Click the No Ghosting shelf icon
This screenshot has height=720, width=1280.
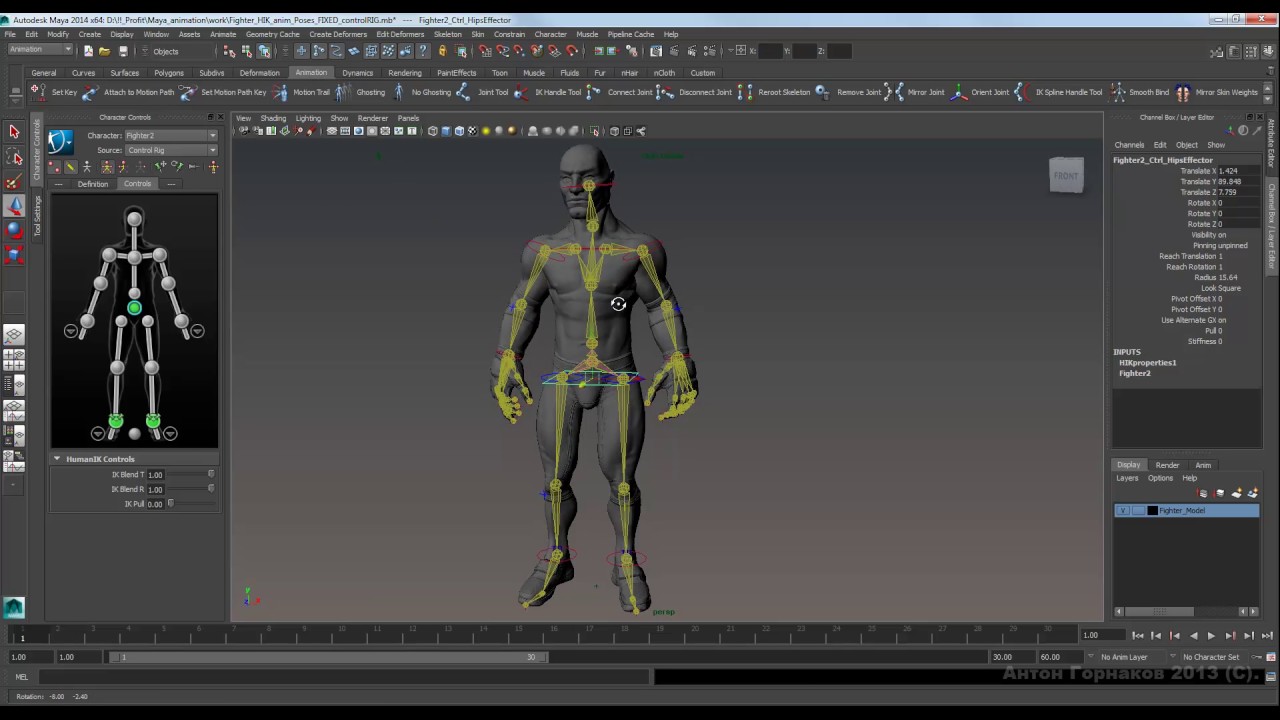(399, 92)
